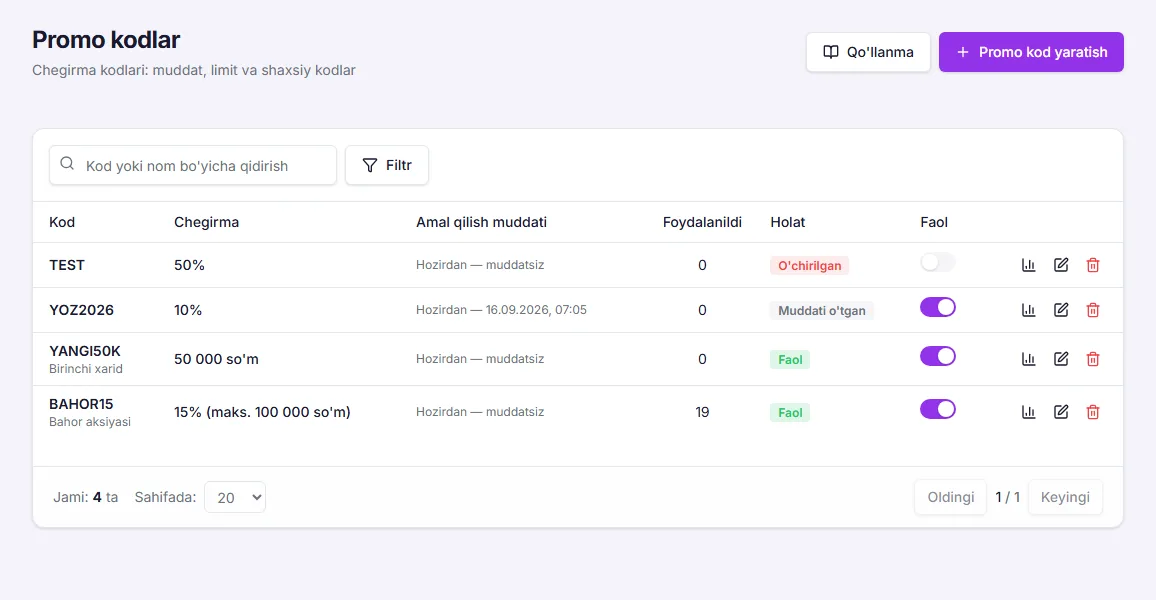
Task: Open the Qo'llanma guide
Action: (868, 52)
